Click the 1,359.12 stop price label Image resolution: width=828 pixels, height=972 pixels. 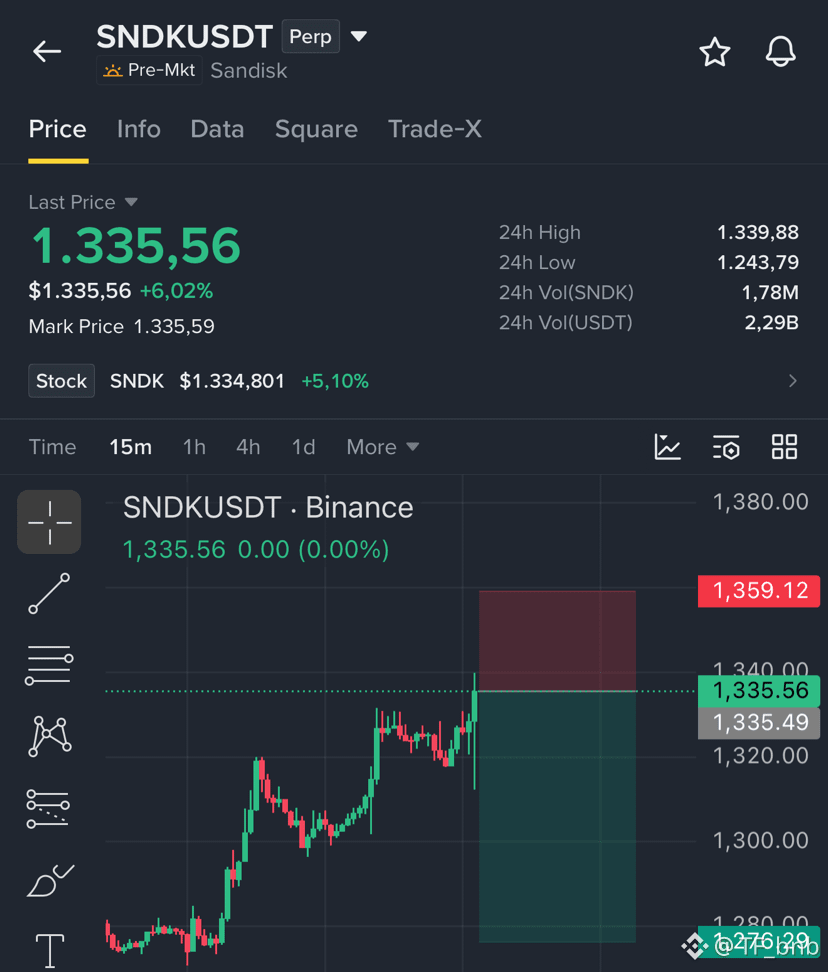(759, 591)
